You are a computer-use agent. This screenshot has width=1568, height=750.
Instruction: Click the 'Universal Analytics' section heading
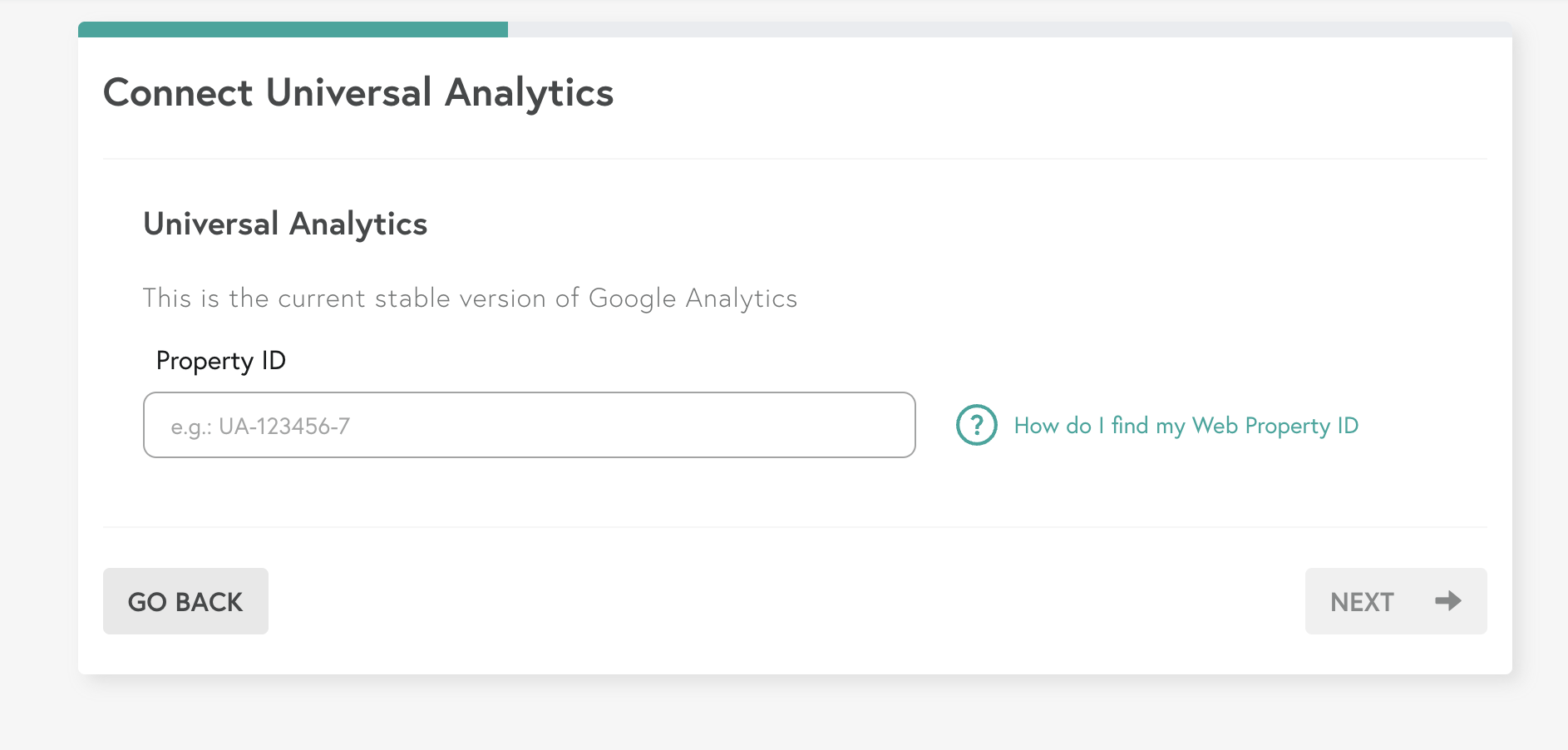tap(285, 224)
